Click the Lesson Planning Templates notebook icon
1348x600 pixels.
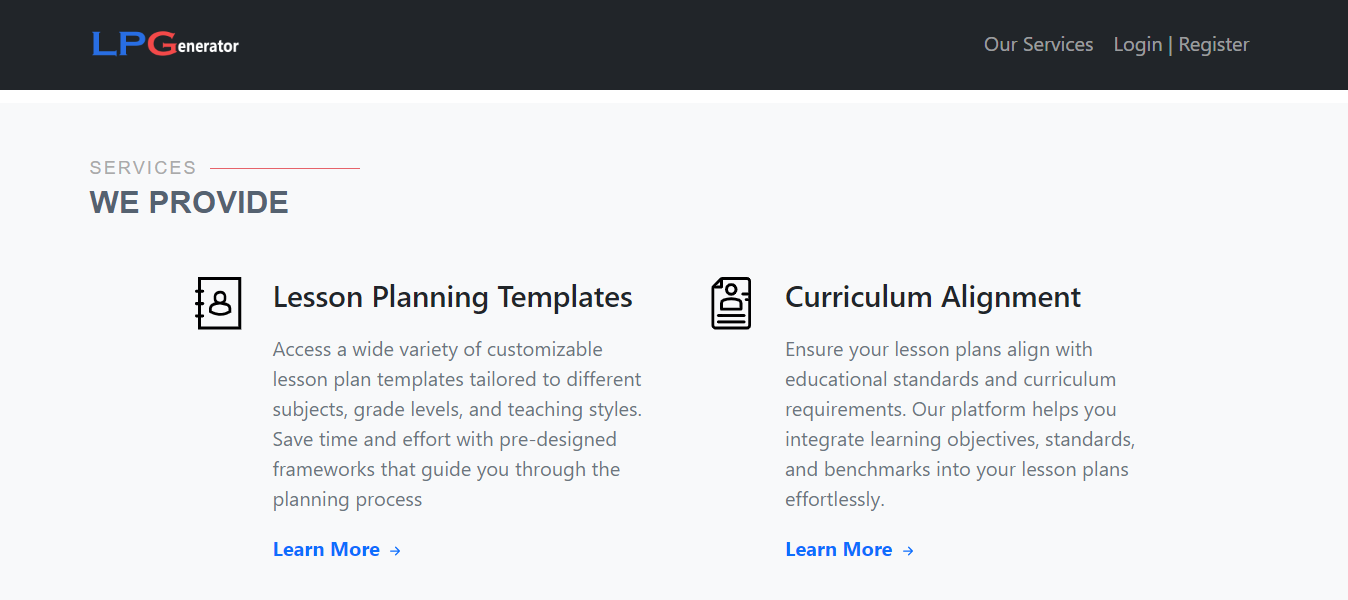point(218,302)
